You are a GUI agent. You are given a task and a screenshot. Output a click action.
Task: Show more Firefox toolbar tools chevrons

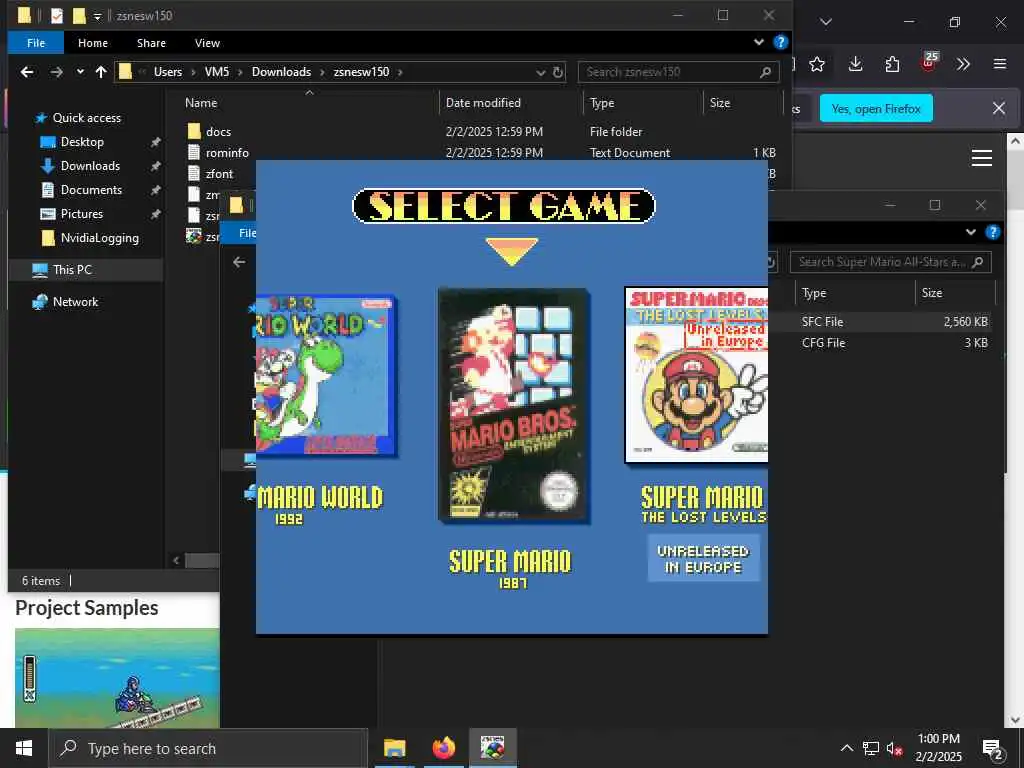(963, 64)
